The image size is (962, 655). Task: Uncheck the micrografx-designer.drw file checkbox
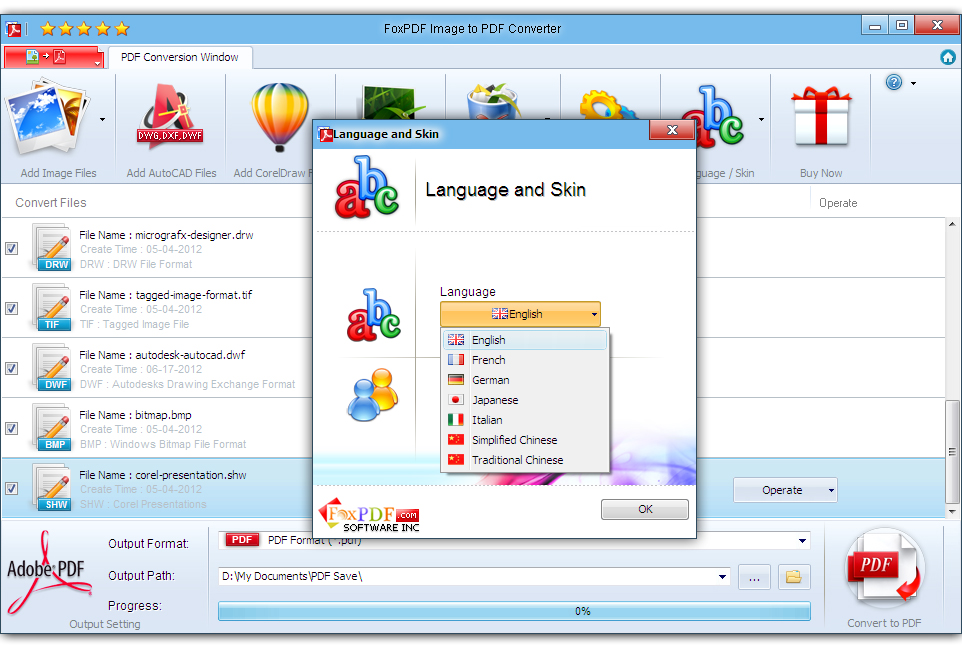point(12,248)
